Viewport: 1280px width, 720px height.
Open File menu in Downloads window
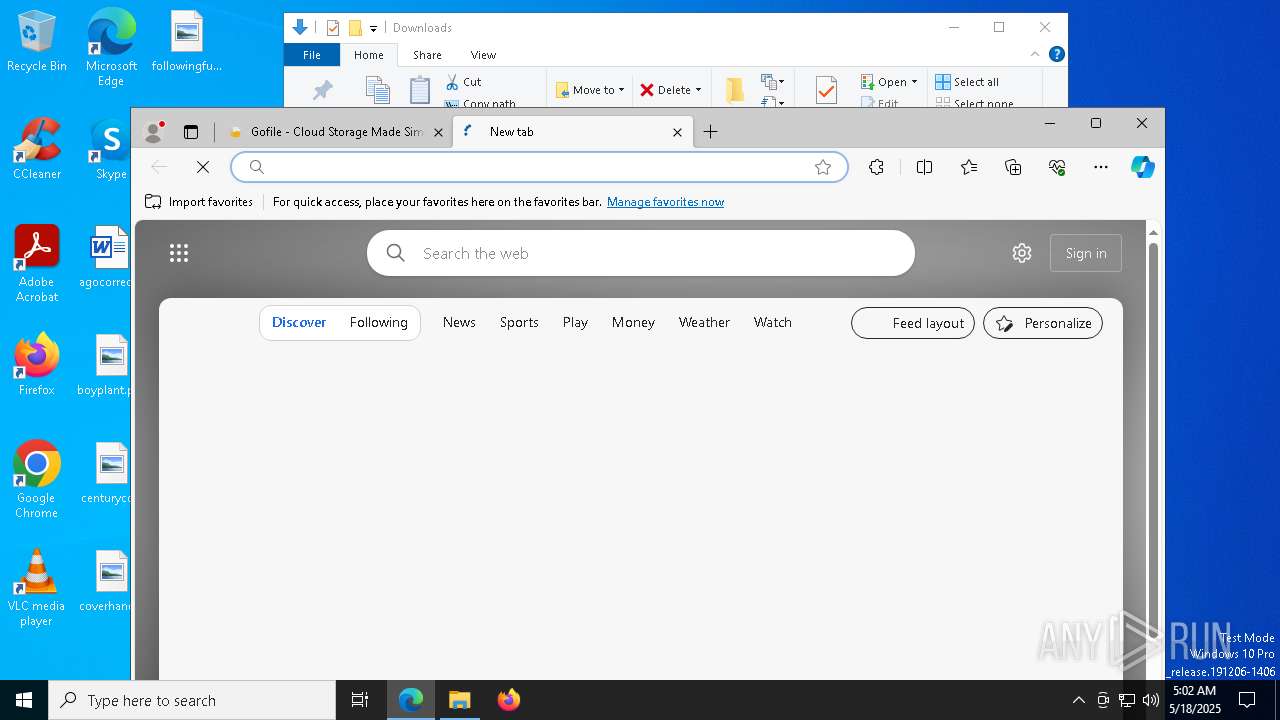[x=312, y=55]
